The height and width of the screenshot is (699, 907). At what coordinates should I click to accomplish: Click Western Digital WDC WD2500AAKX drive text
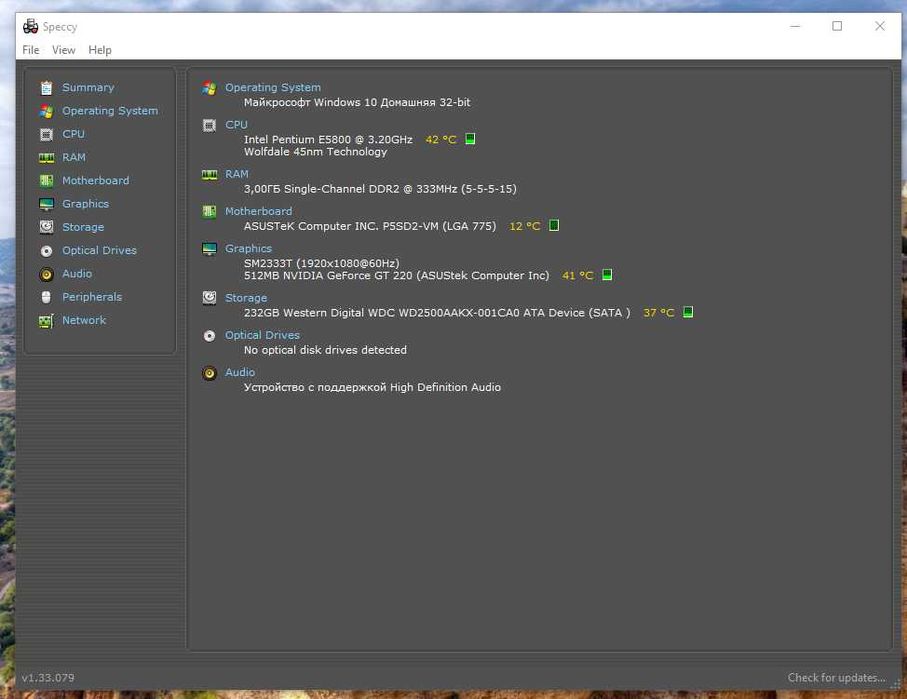[x=437, y=312]
